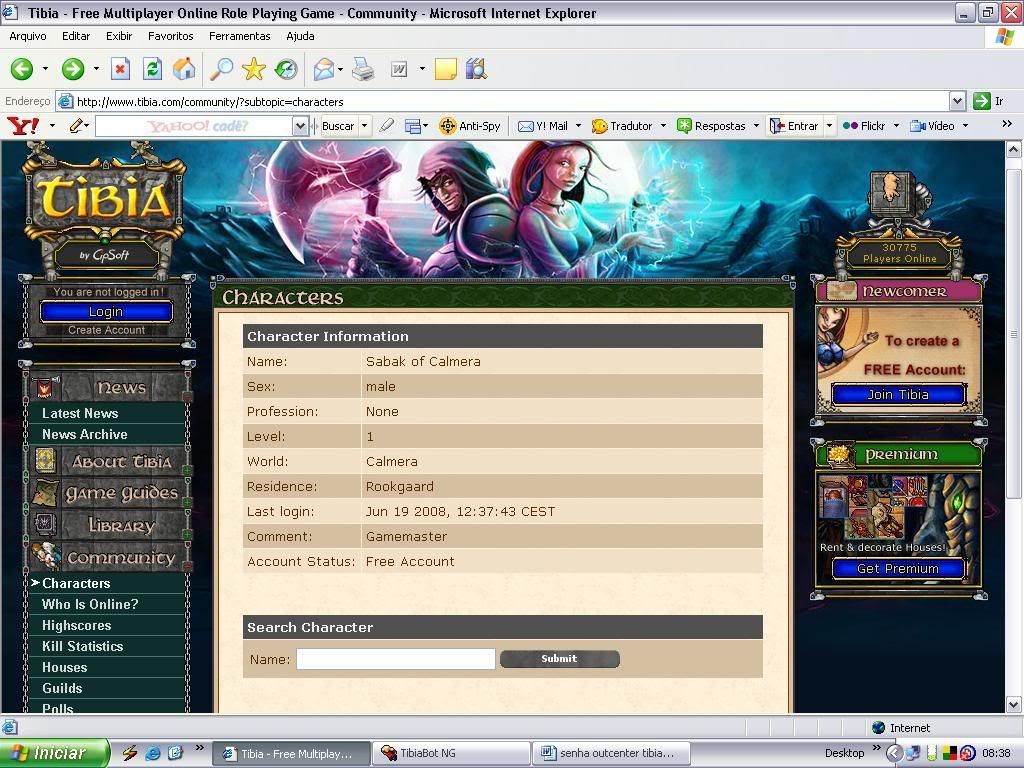Click the Search magnifier icon

coord(221,69)
